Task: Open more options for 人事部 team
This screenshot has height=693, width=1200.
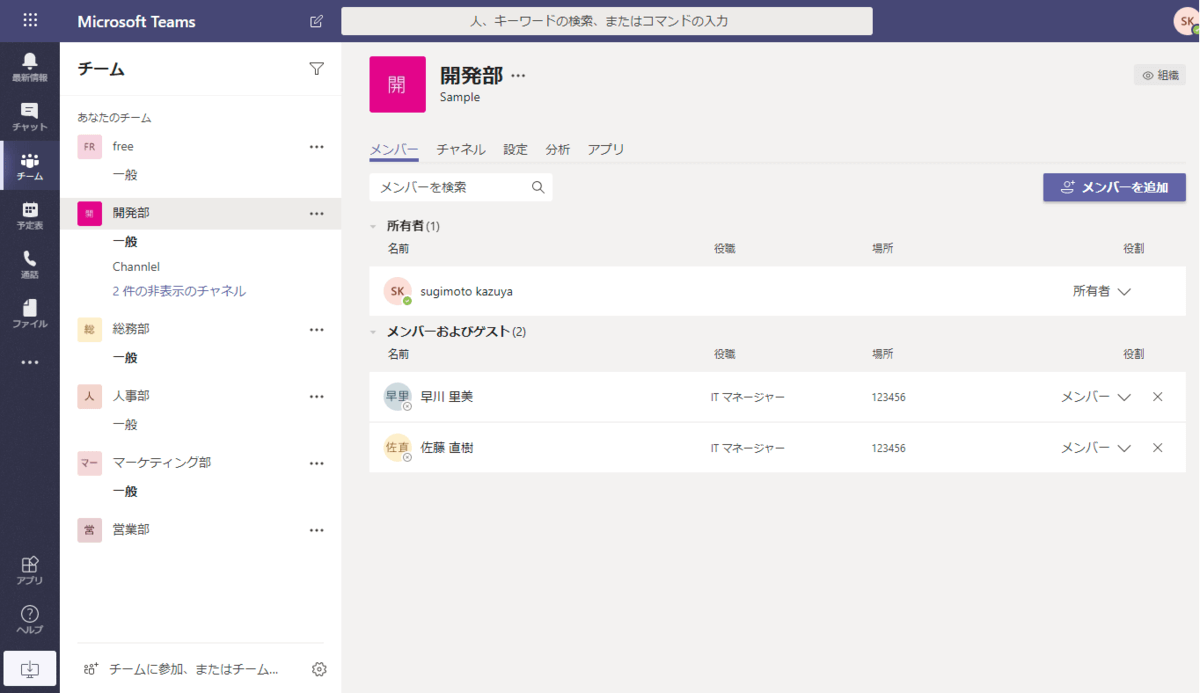Action: pos(317,397)
